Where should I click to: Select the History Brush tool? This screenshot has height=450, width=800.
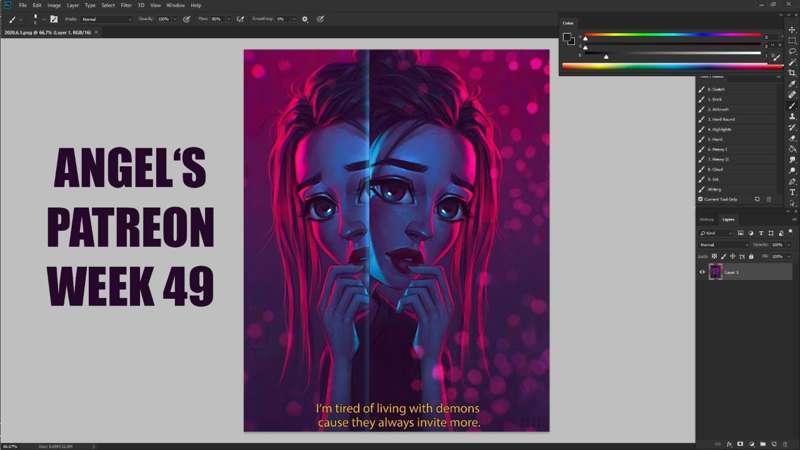(x=792, y=127)
